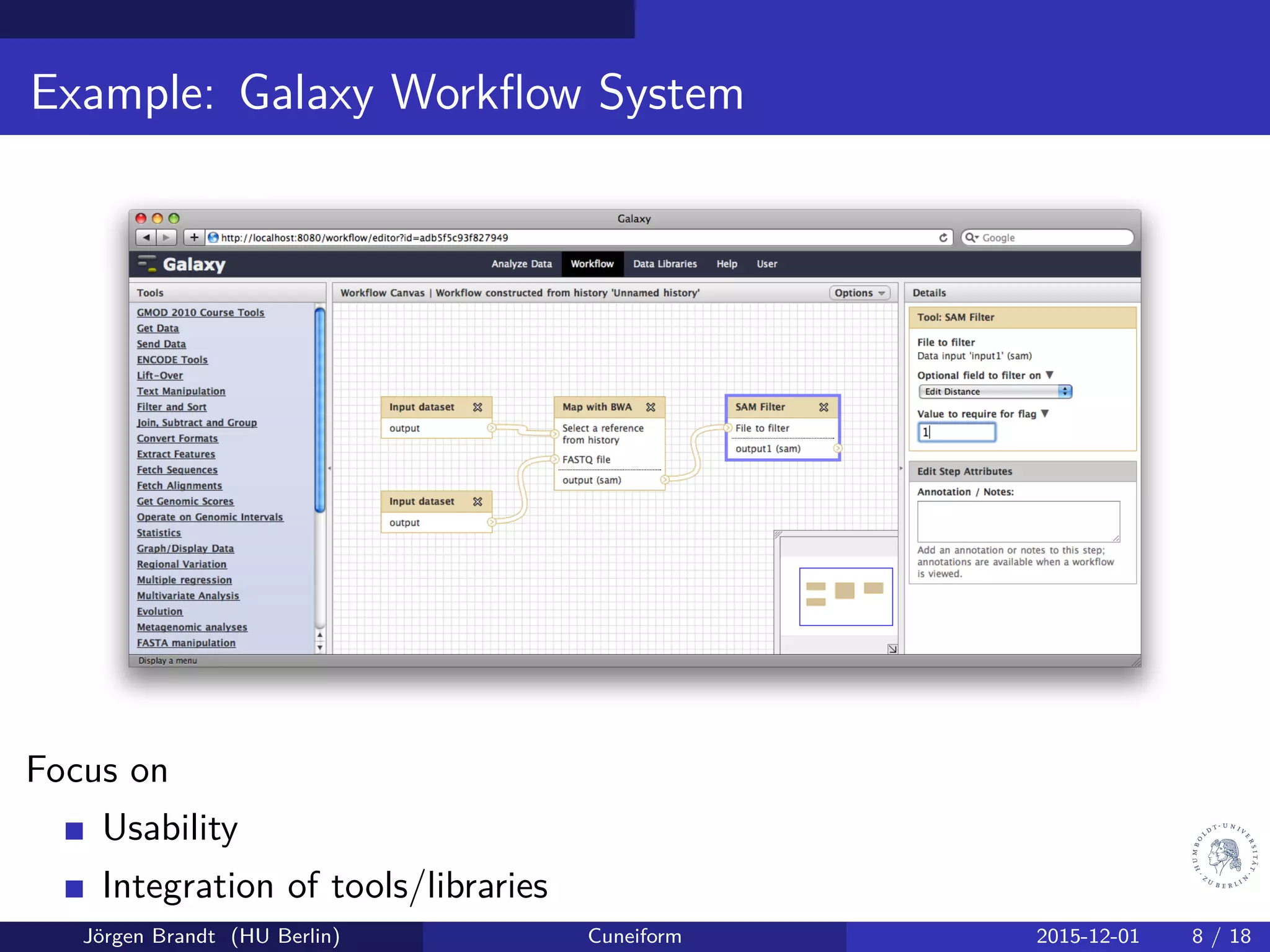1270x952 pixels.
Task: Open the Metagenomic analyses section
Action: [192, 627]
